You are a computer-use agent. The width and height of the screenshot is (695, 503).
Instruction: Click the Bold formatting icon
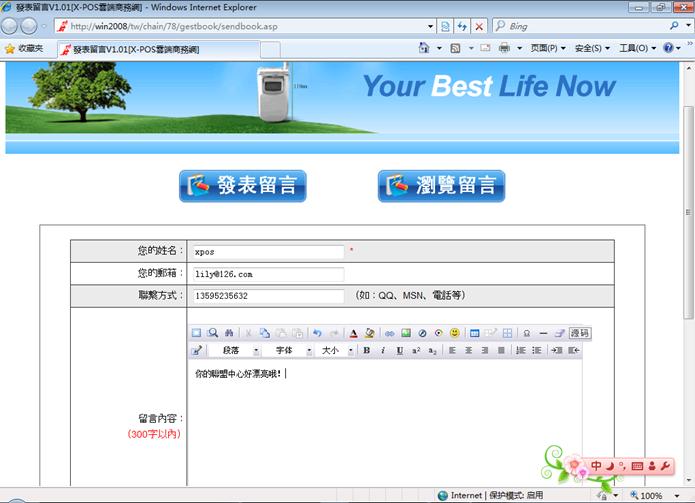tap(367, 351)
